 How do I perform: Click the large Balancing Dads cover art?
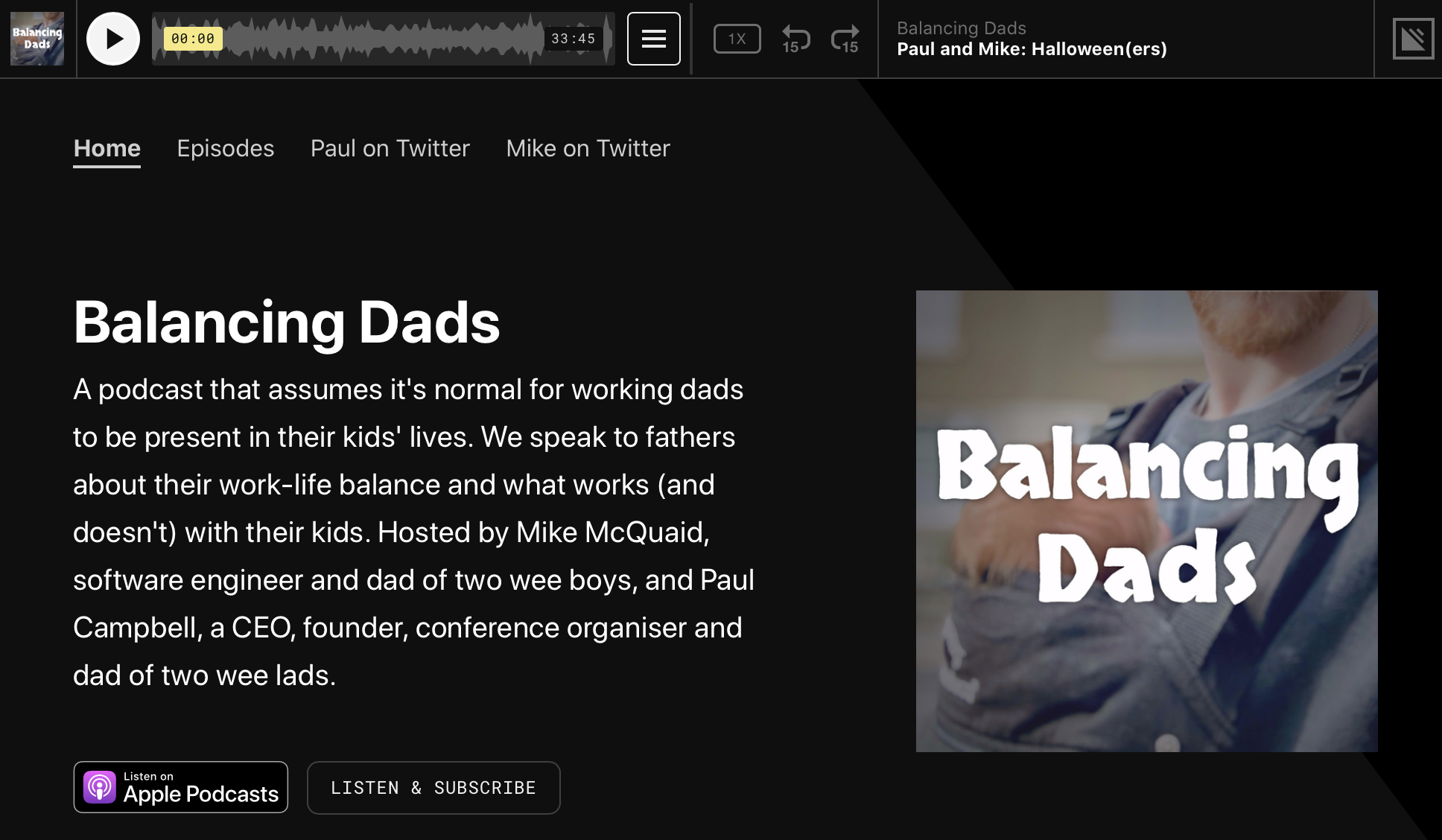point(1146,521)
